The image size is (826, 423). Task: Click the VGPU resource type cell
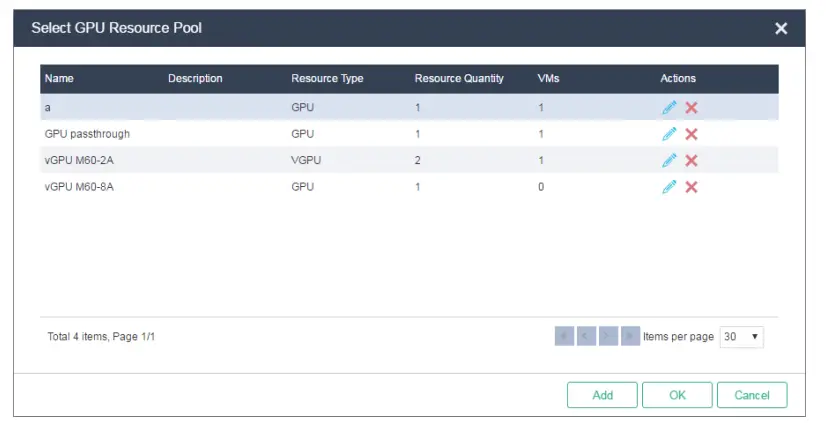point(306,160)
